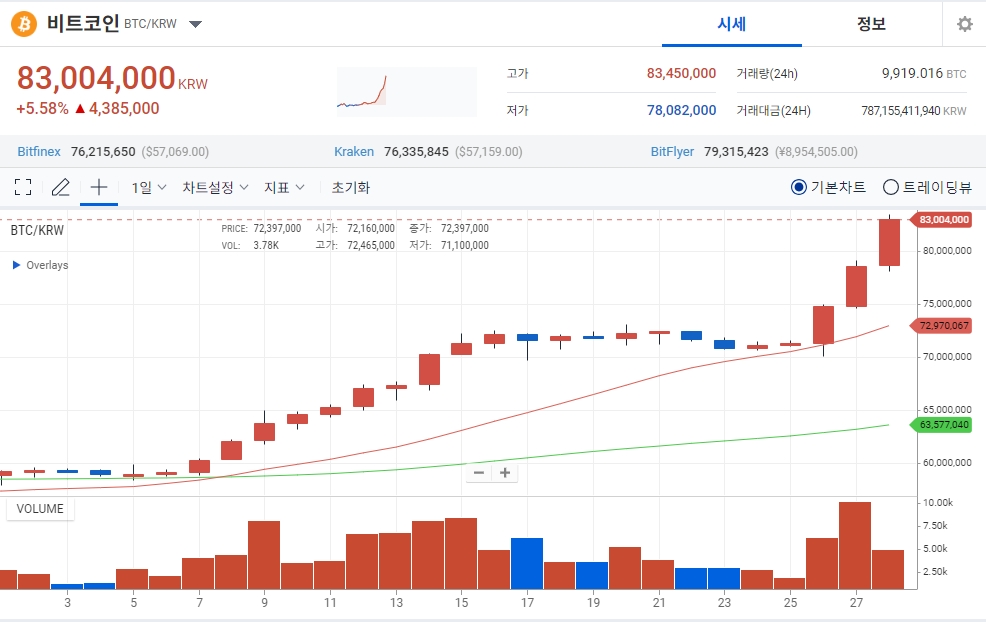Open settings gear icon
The width and height of the screenshot is (986, 622).
pos(965,24)
